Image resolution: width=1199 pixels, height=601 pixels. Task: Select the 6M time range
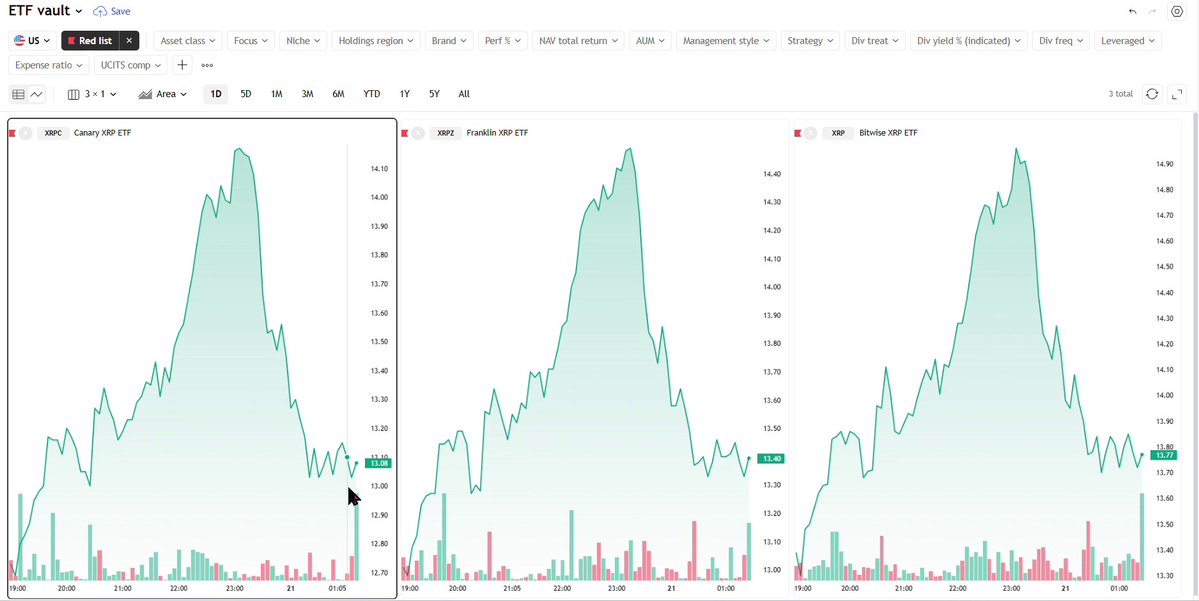(x=338, y=94)
